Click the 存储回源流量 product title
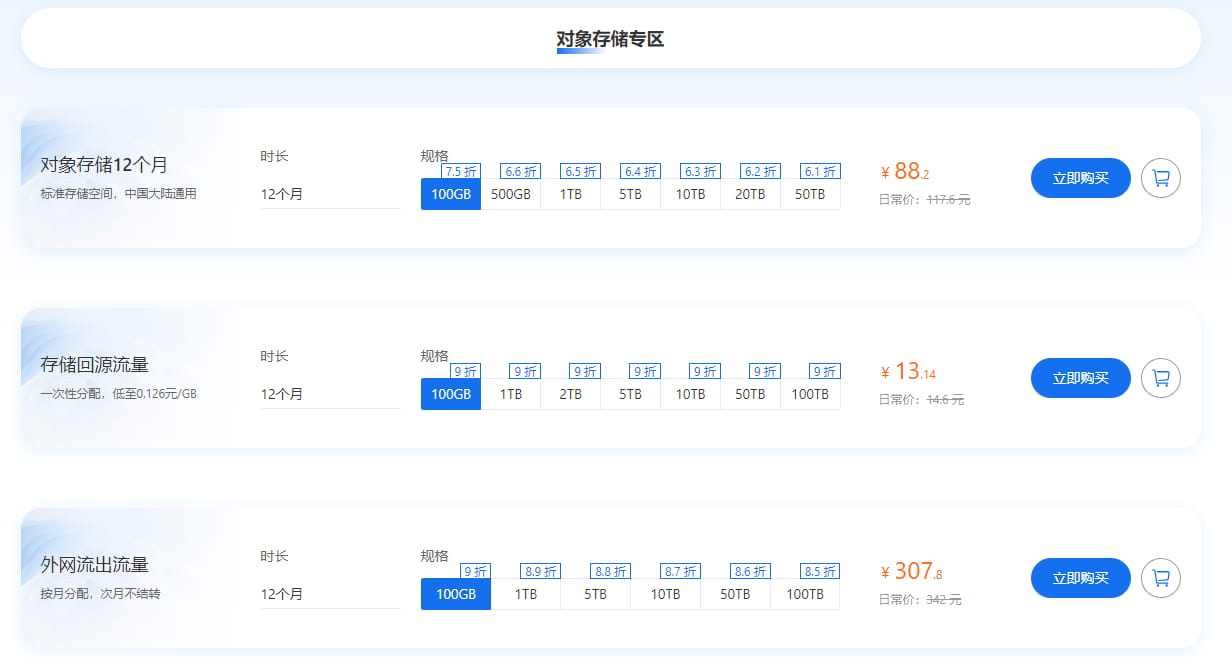The width and height of the screenshot is (1232, 664). coord(94,365)
